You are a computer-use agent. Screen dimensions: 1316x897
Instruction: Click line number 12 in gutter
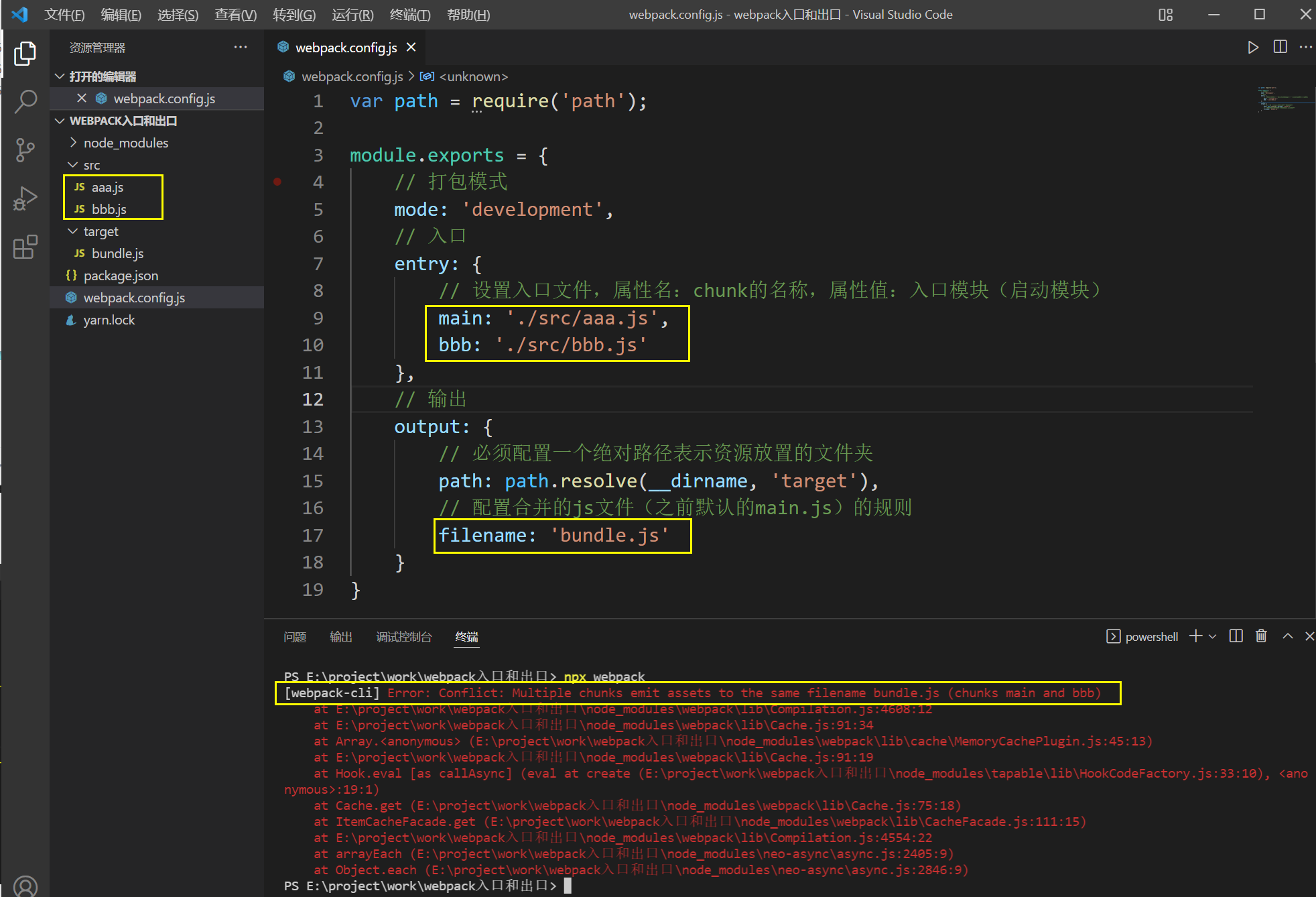(312, 399)
